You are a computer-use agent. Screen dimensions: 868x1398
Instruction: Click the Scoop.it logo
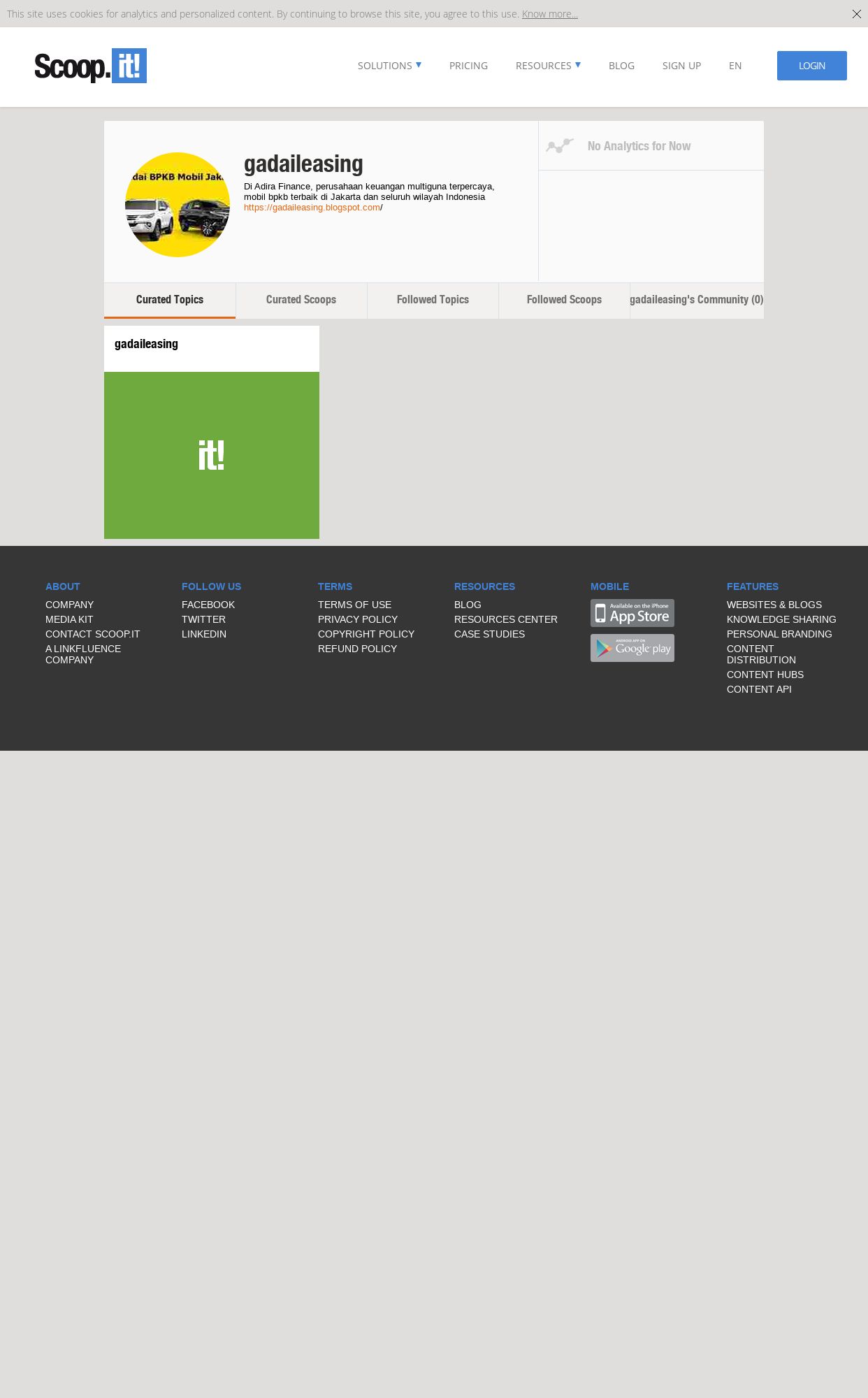pyautogui.click(x=91, y=66)
